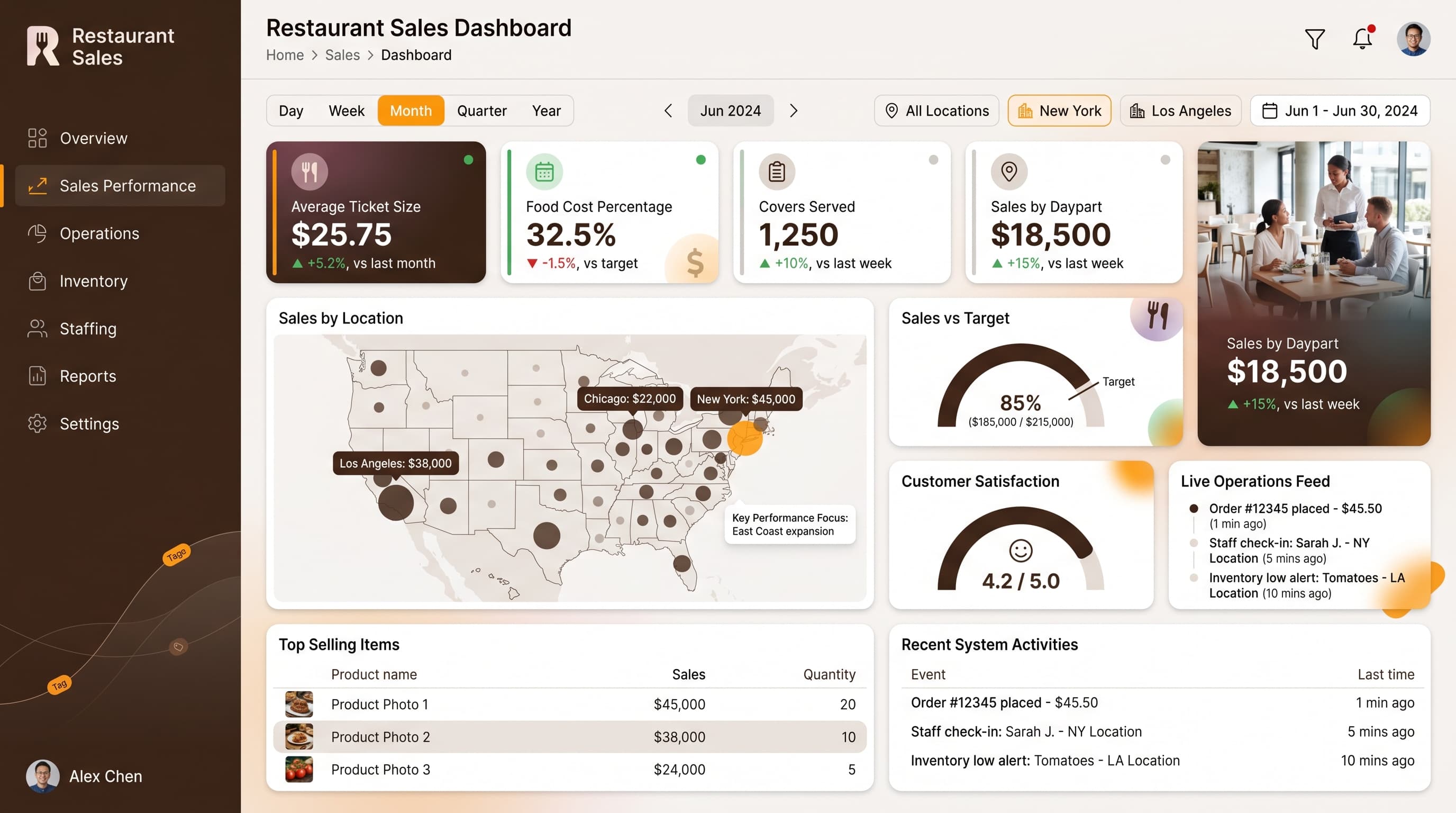Select Staff check-in entry in Live Feed
Viewport: 1456px width, 813px height.
(1289, 550)
